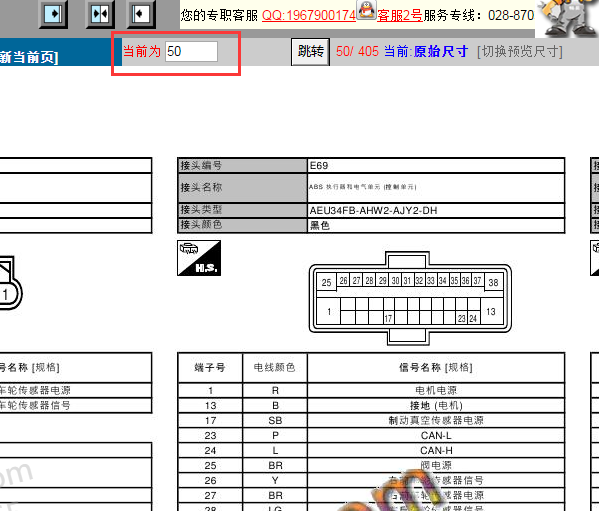The width and height of the screenshot is (599, 511).
Task: Click the 新当前页 refresh current page link
Action: tap(29, 57)
